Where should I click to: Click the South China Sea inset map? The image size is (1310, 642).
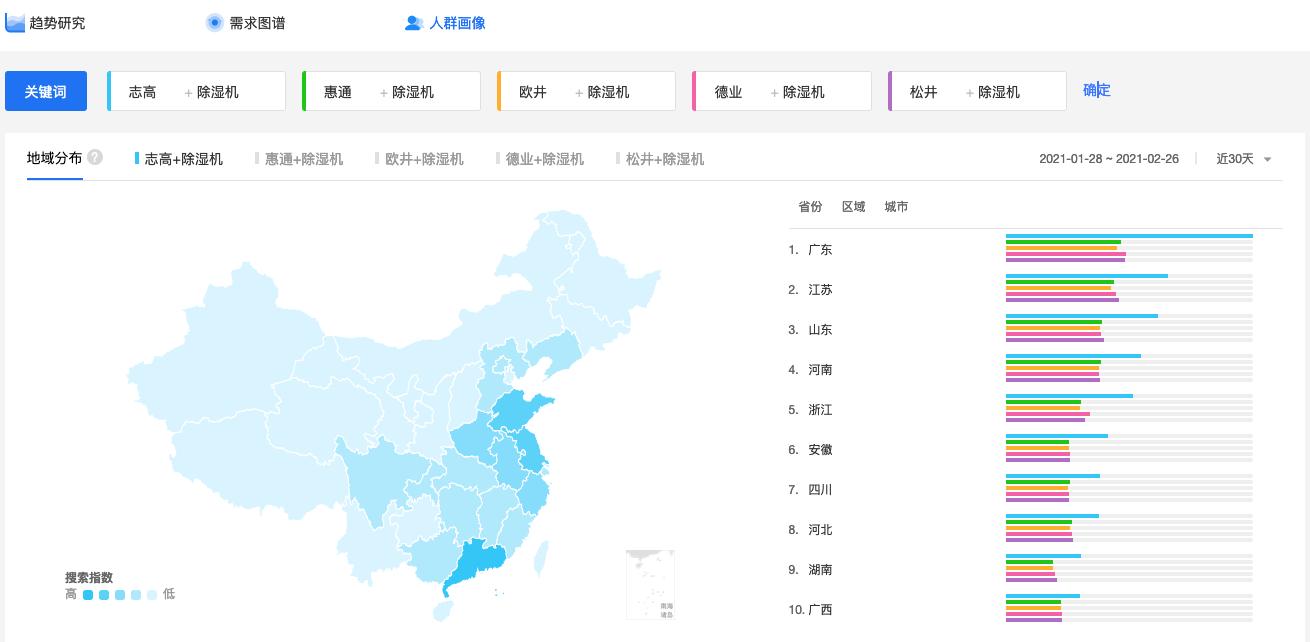coord(650,584)
